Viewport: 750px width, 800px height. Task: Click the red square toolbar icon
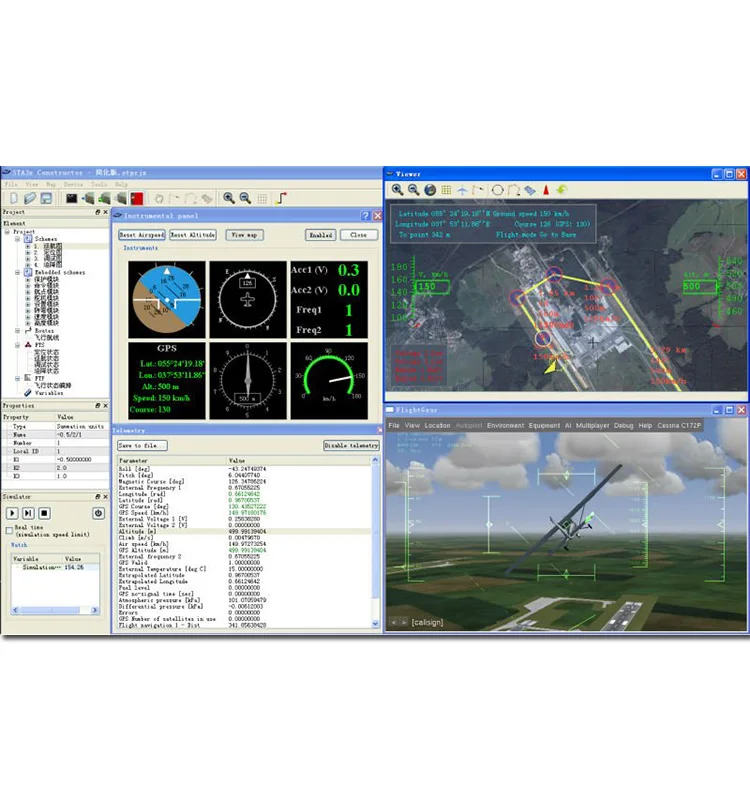click(137, 198)
